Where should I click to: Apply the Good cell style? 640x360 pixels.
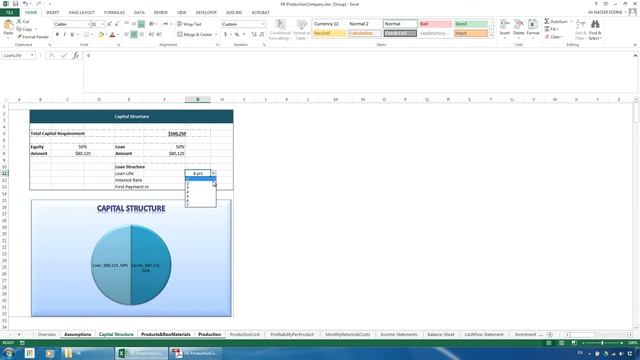point(471,24)
